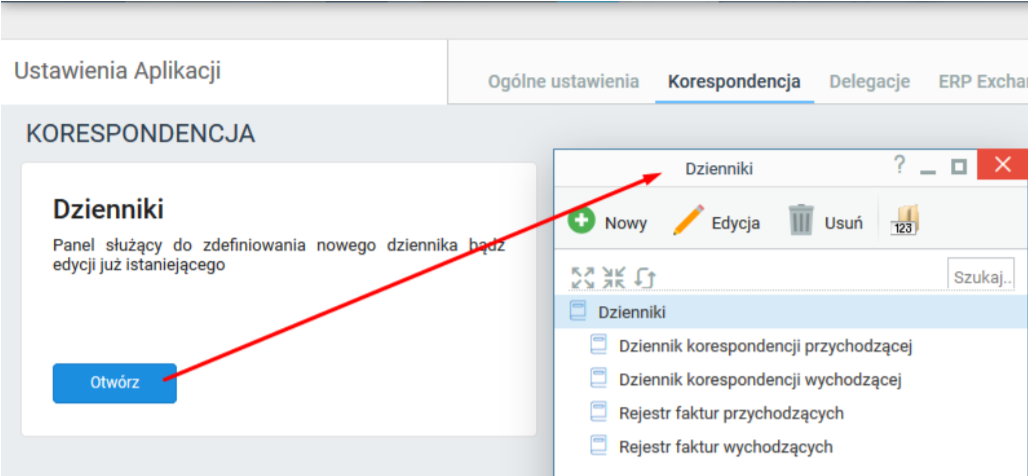Click icon beside Dziennik korespondencji przychodzącej
This screenshot has width=1028, height=476.
click(599, 344)
